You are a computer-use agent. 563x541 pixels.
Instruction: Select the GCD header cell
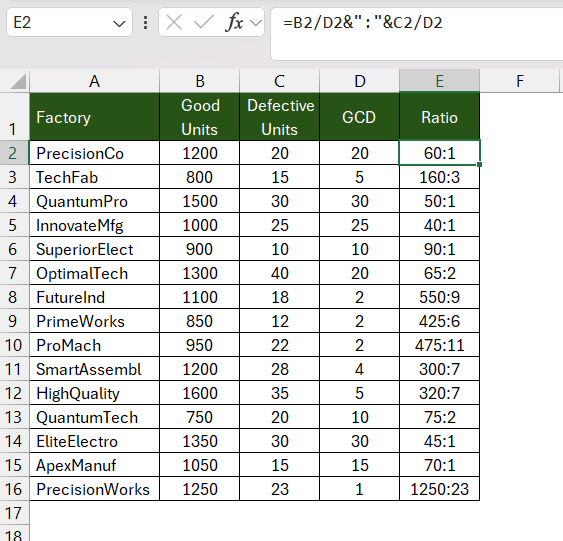(359, 117)
